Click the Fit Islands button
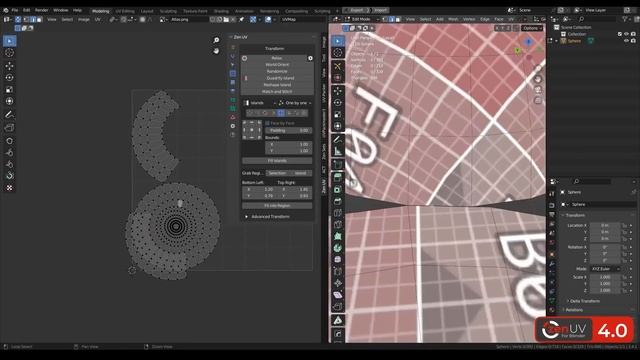Image resolution: width=640 pixels, height=360 pixels. (277, 161)
